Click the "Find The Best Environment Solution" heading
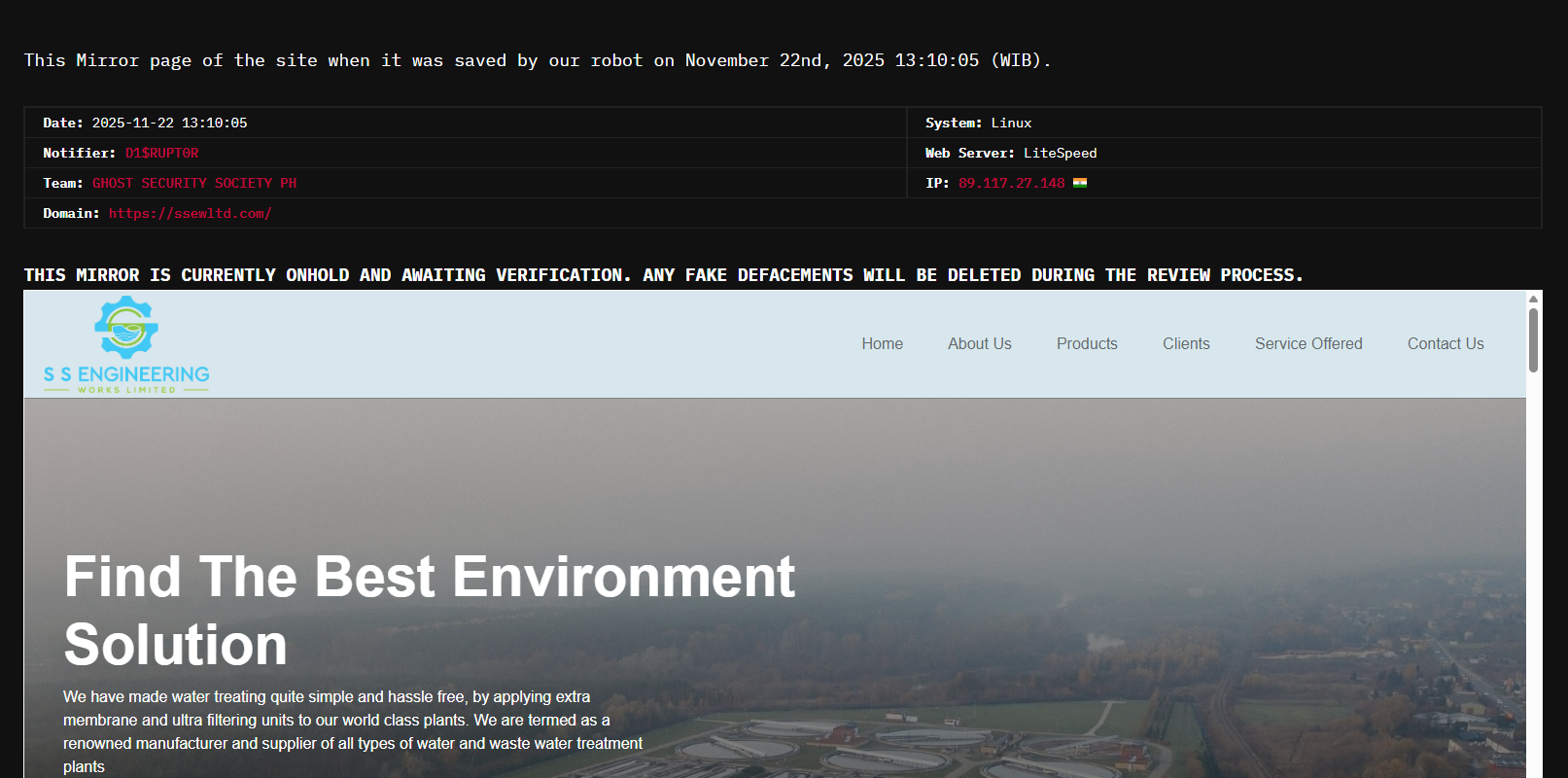Viewport: 1568px width, 778px height. (x=429, y=610)
